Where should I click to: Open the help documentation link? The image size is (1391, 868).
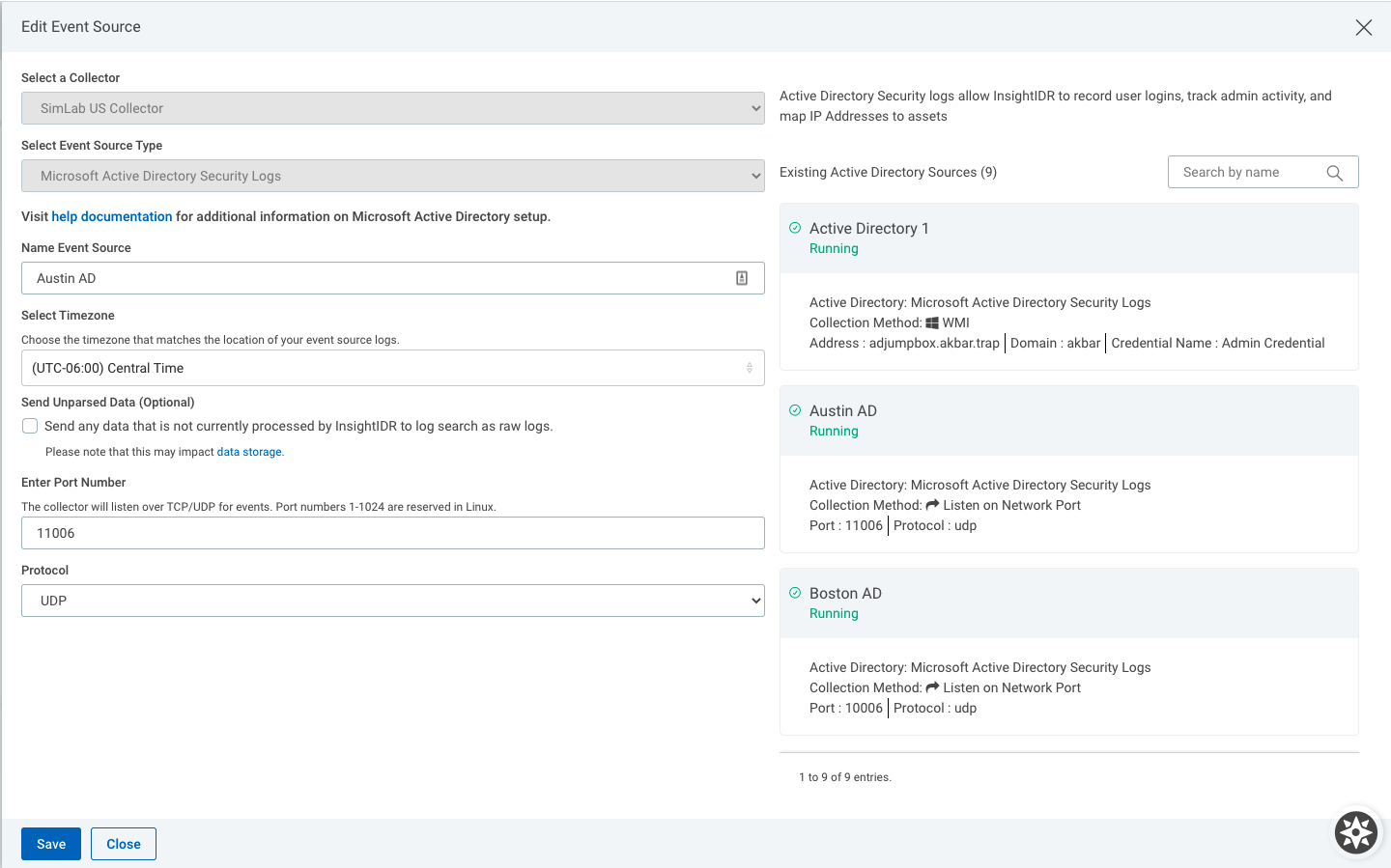tap(112, 216)
